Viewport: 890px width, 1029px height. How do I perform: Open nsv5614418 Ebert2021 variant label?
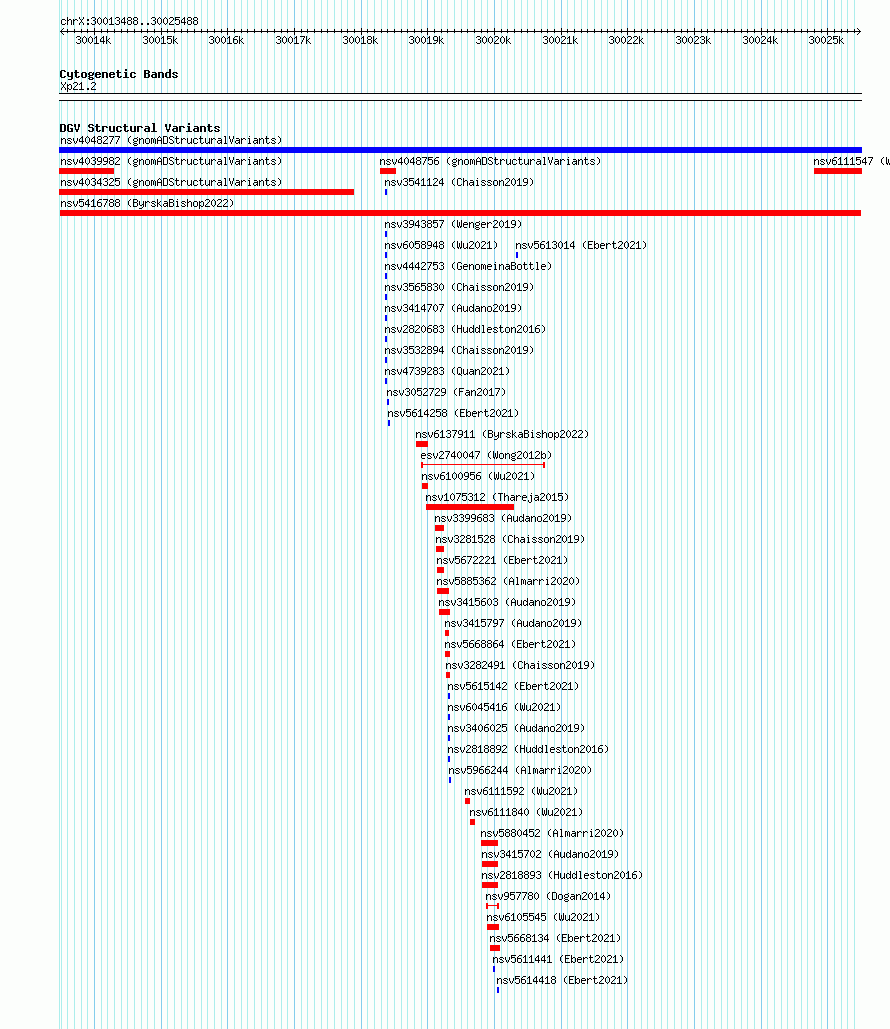[x=562, y=980]
